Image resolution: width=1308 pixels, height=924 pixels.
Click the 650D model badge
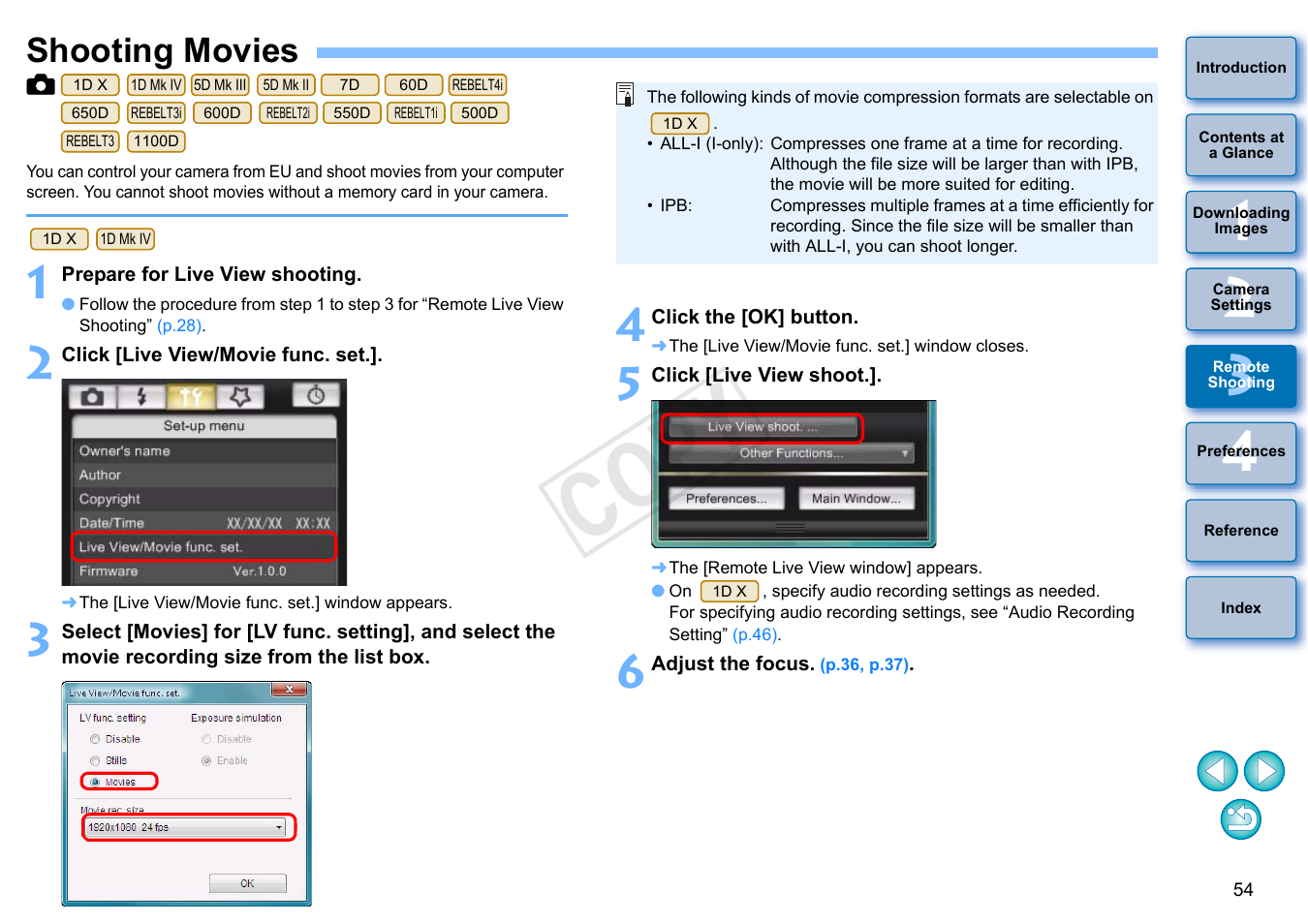coord(90,113)
